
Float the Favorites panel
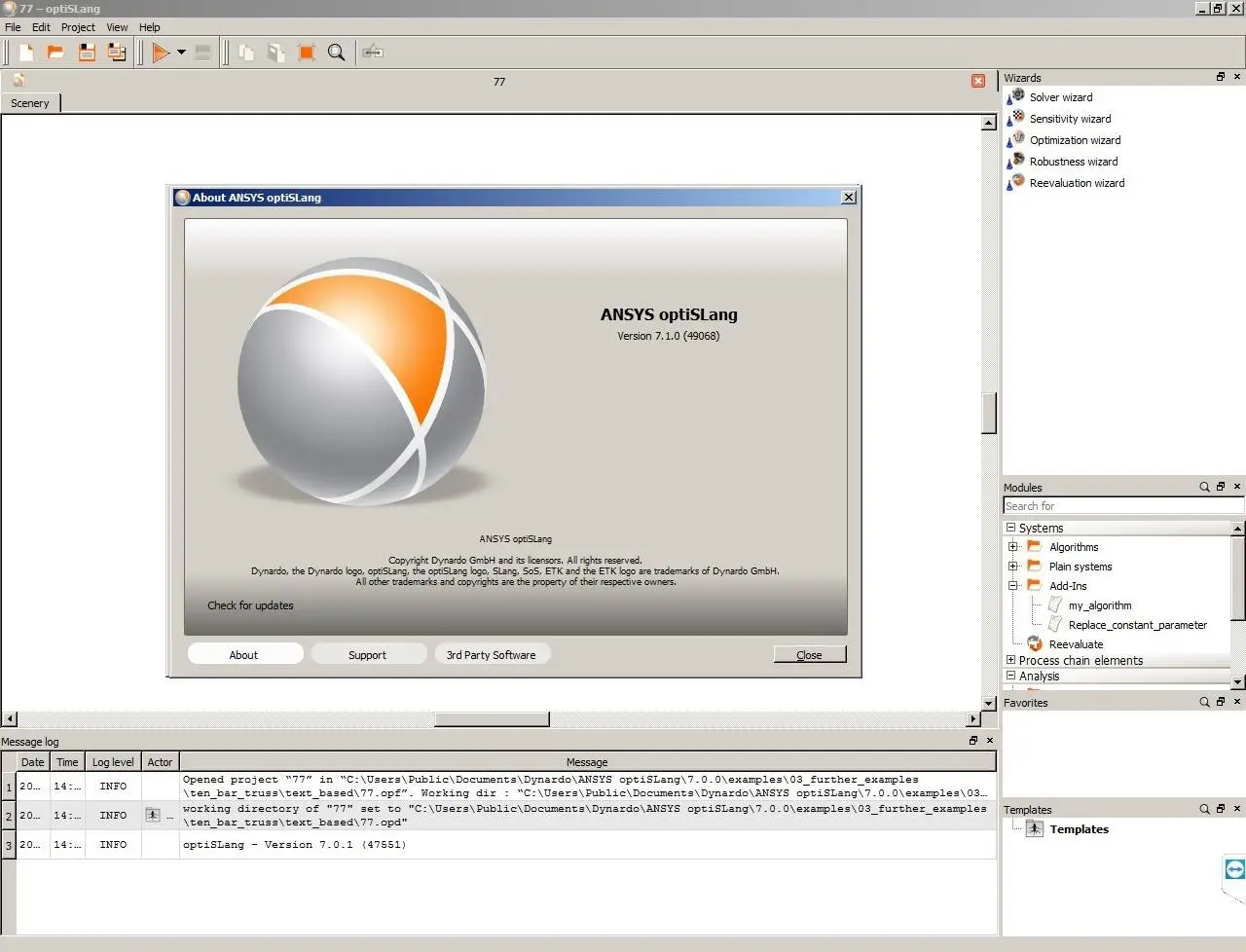point(1221,702)
